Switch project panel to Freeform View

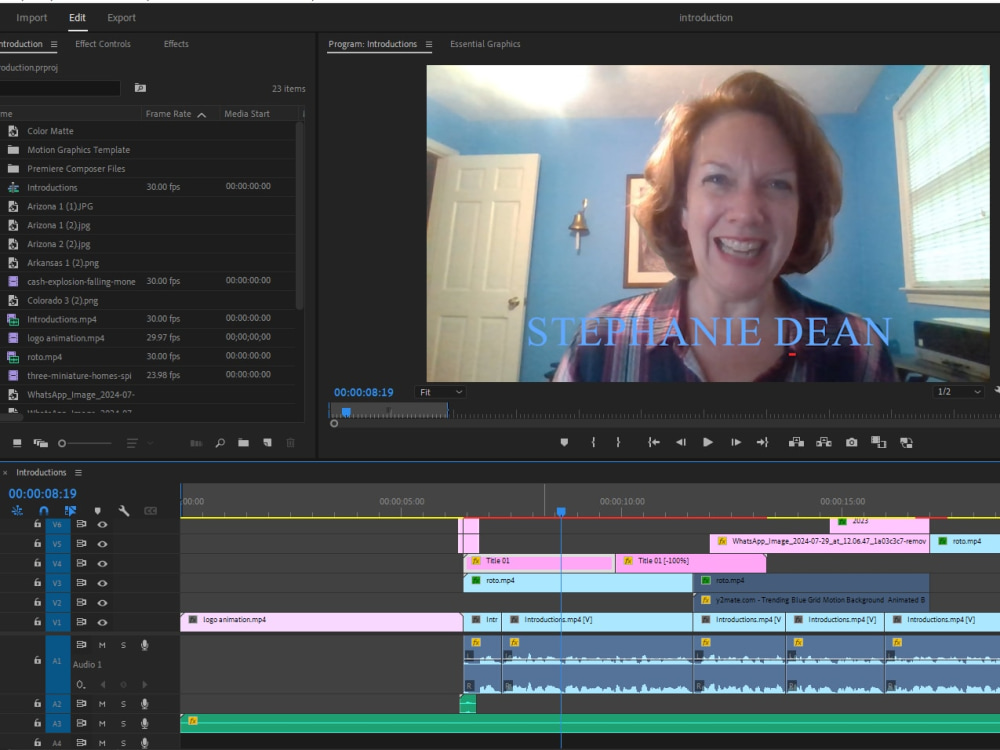point(41,443)
